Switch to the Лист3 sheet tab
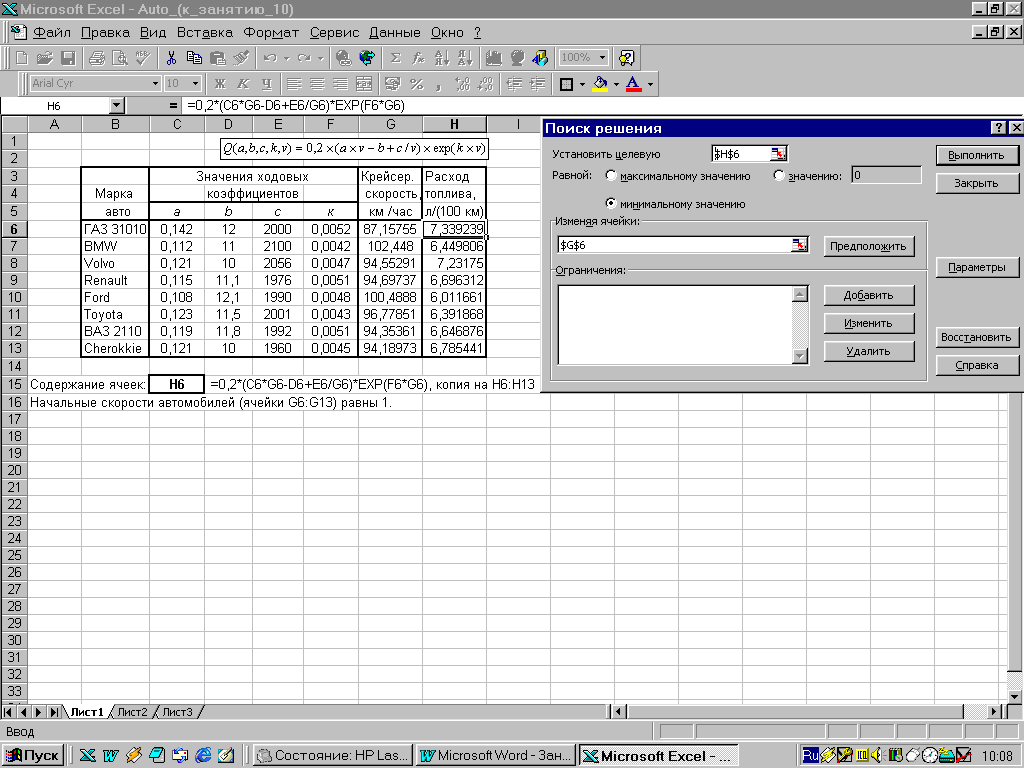 pyautogui.click(x=178, y=712)
